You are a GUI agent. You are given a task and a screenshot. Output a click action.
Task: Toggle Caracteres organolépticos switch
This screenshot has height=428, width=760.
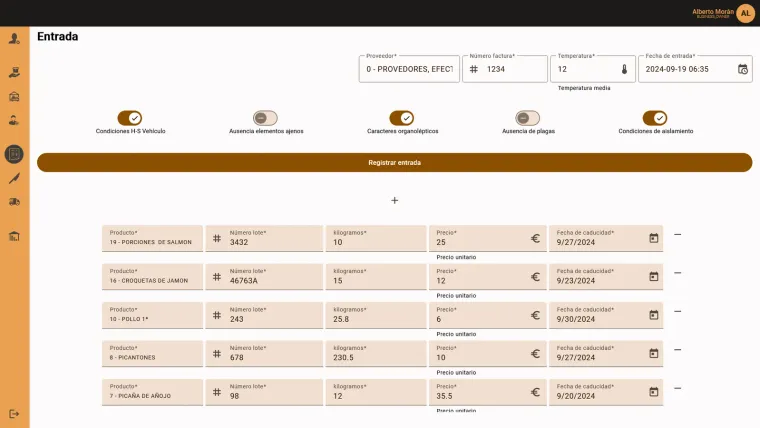tap(401, 118)
